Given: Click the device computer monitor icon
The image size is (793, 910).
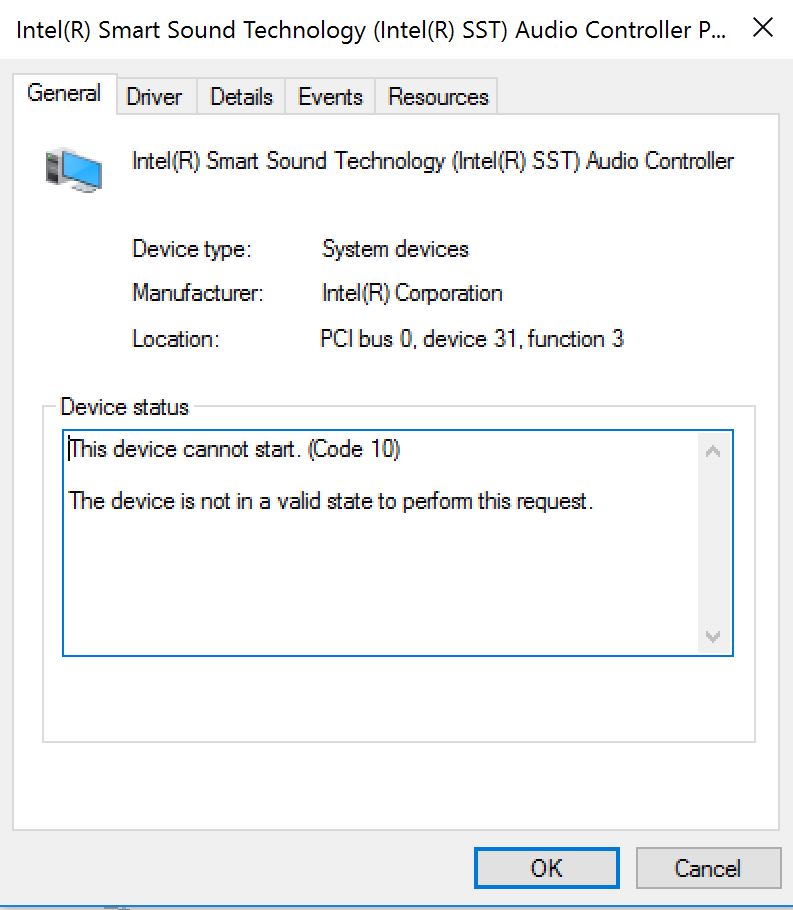Looking at the screenshot, I should (x=74, y=167).
